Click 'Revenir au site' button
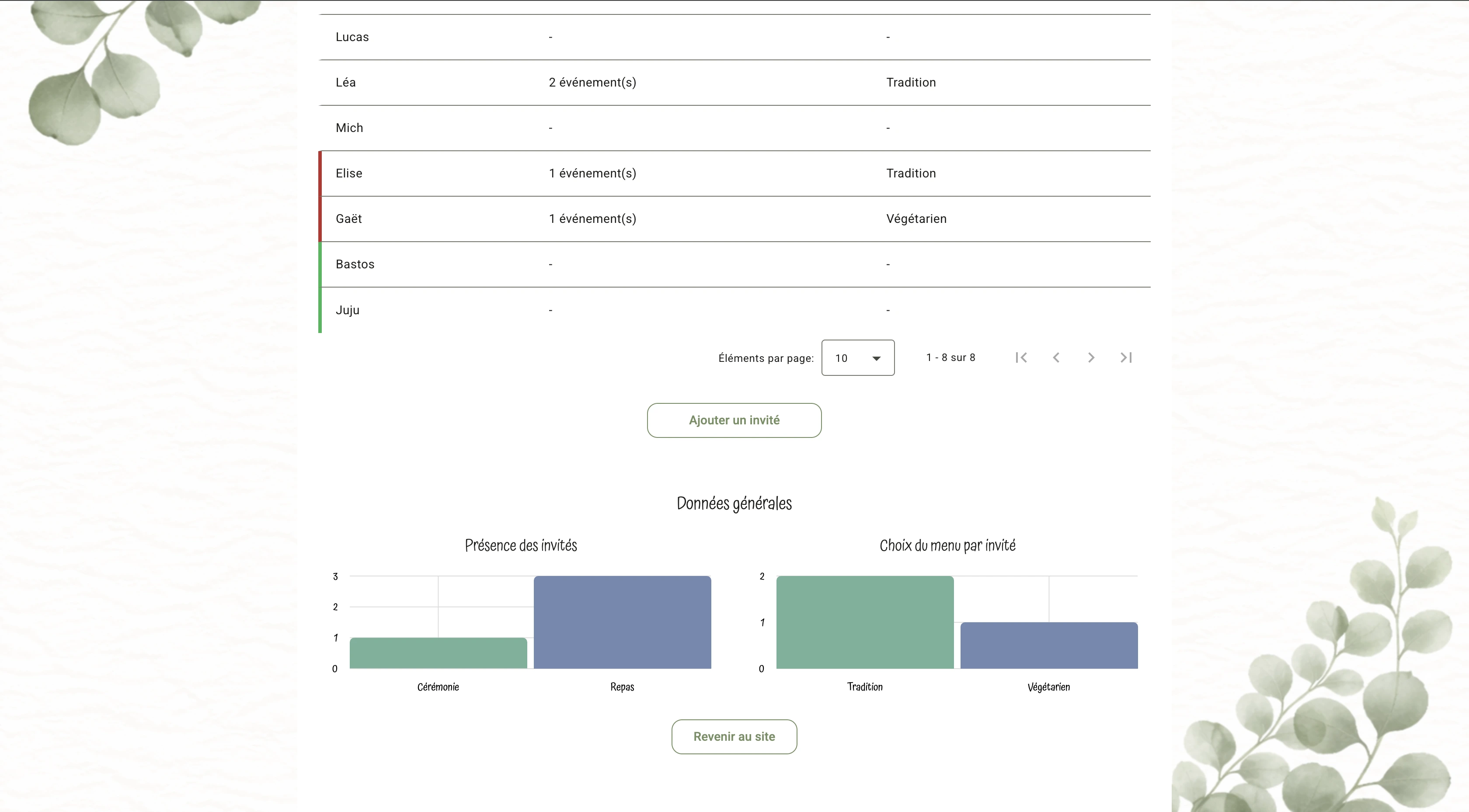 click(x=733, y=736)
